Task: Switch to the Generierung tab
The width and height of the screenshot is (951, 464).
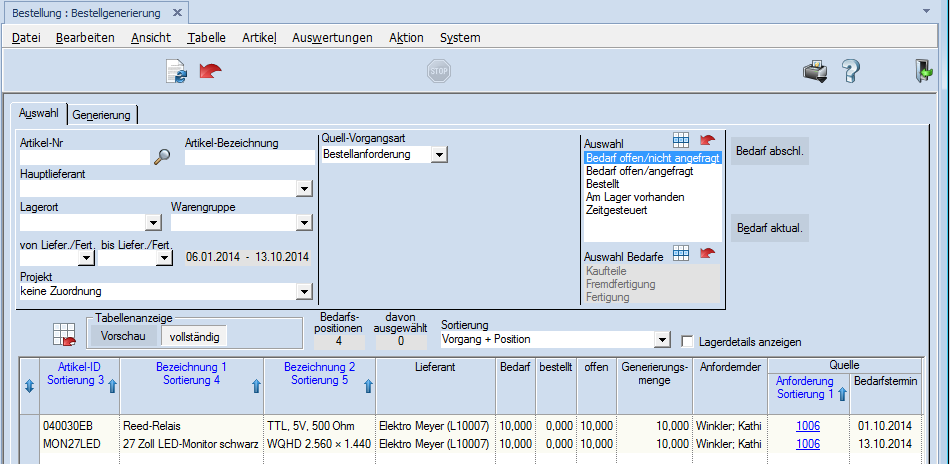Action: click(x=101, y=115)
